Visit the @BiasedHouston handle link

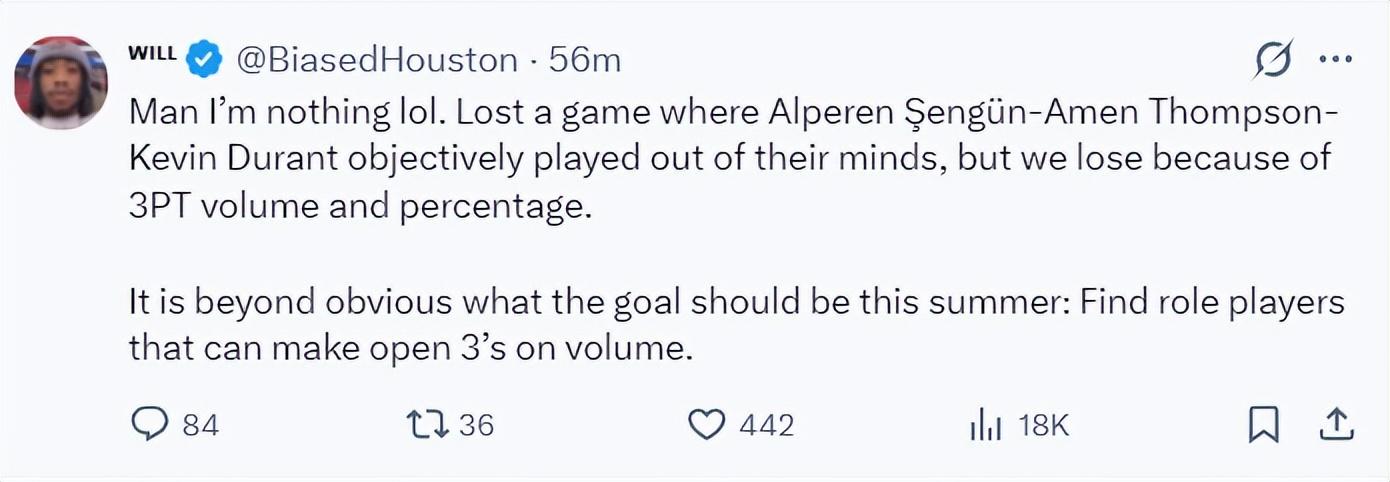(376, 61)
